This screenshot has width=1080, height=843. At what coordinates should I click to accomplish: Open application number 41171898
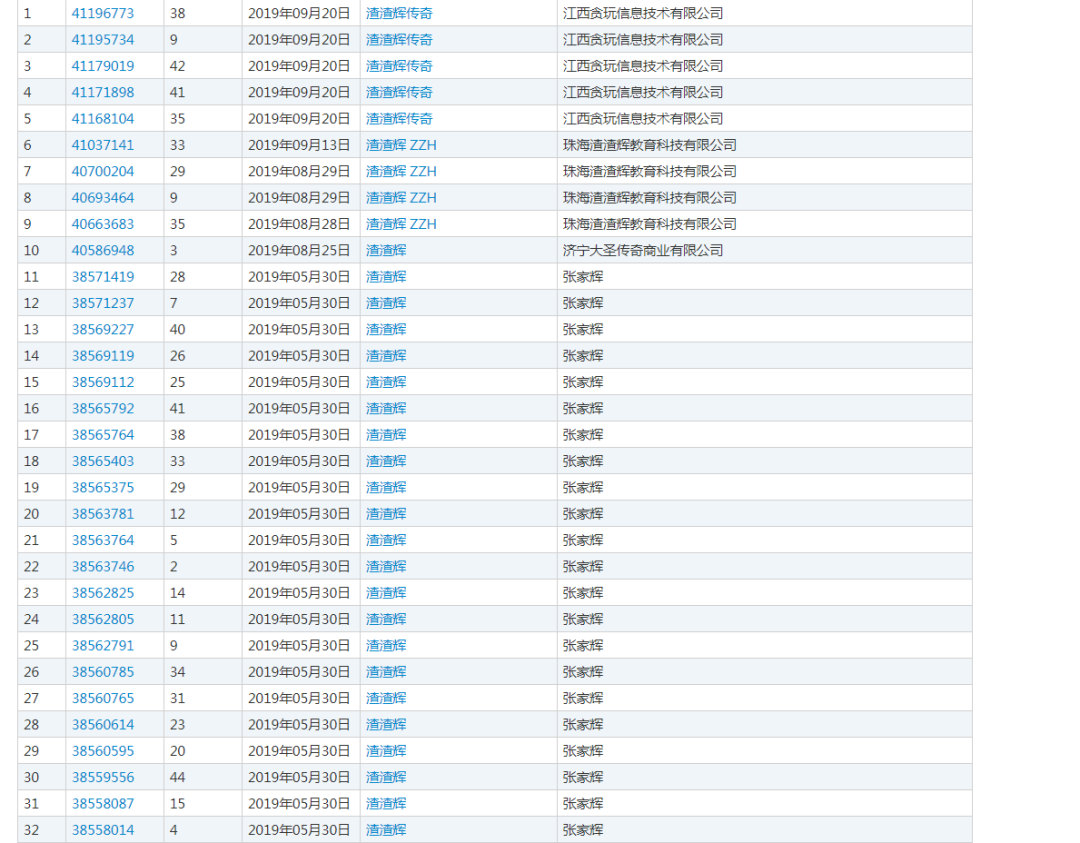pos(103,92)
